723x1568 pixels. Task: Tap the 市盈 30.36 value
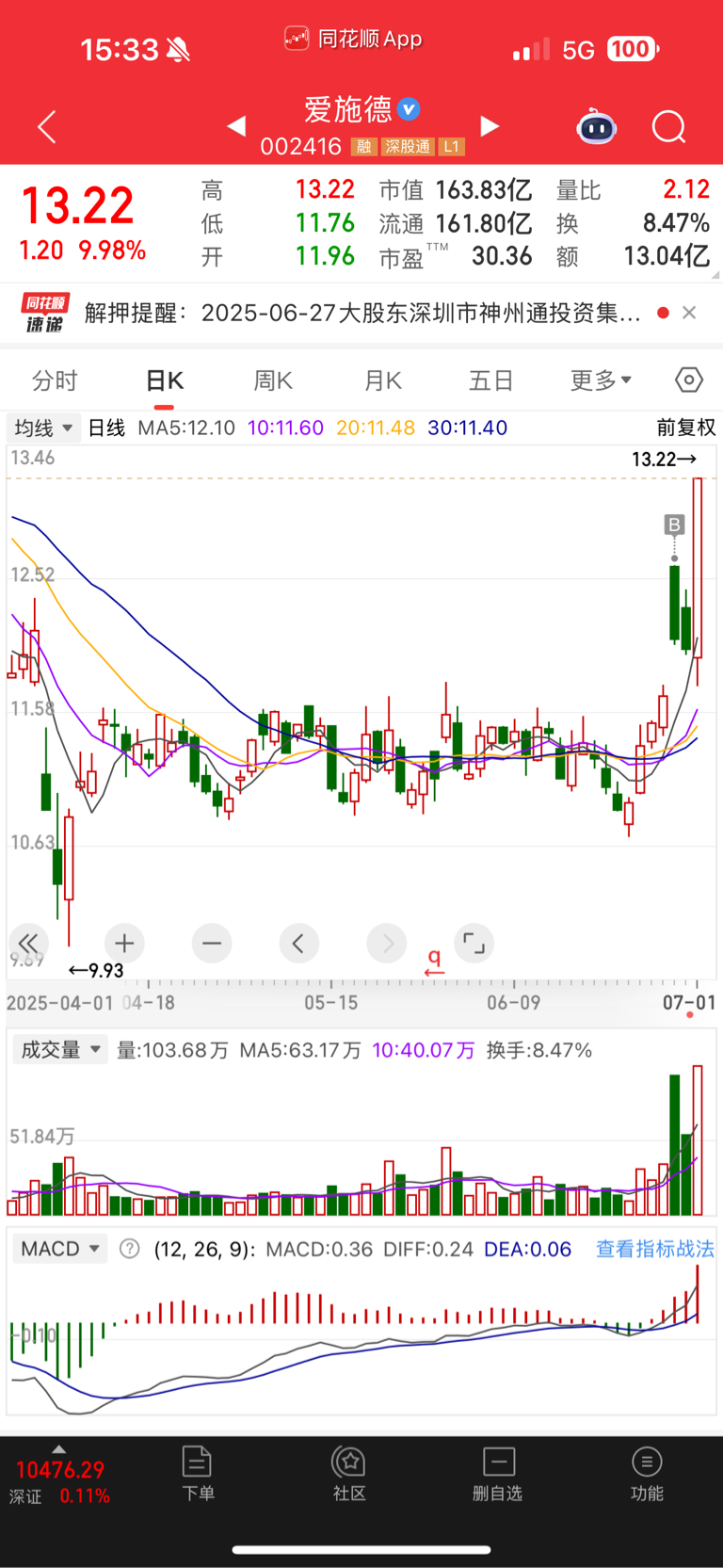point(456,256)
